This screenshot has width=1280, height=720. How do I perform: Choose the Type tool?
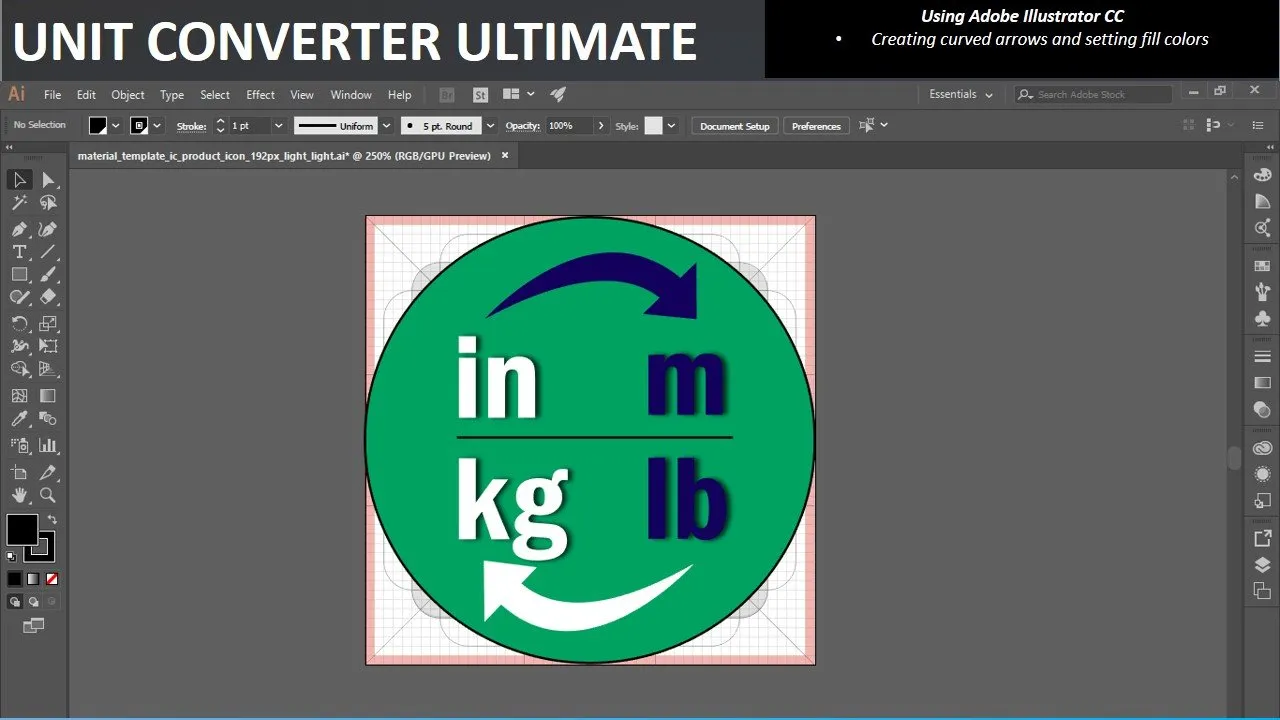(x=19, y=252)
